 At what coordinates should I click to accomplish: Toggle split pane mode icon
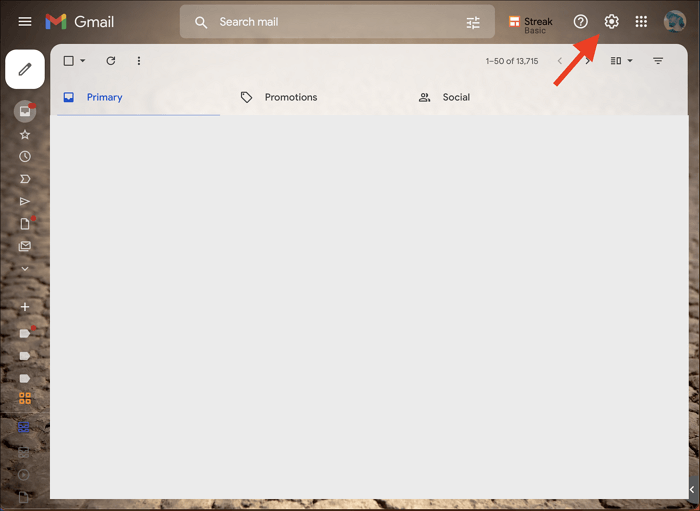pyautogui.click(x=616, y=61)
